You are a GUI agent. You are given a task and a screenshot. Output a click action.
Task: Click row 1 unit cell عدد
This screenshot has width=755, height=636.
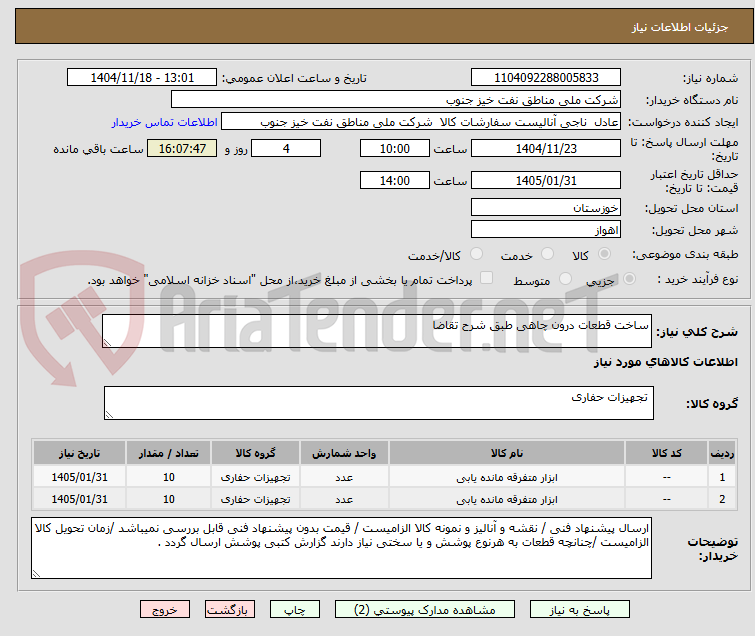click(344, 478)
